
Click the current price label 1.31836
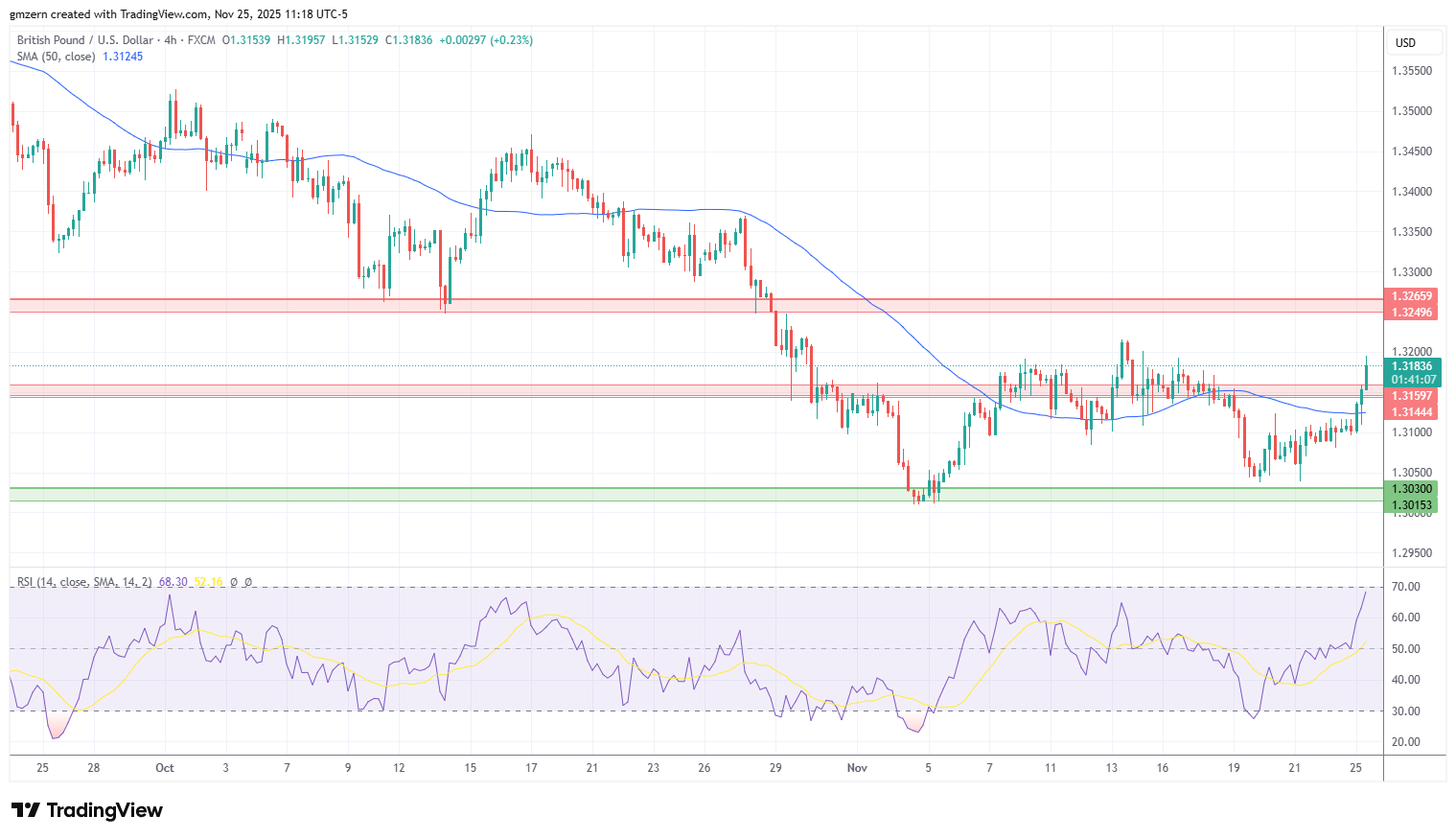(1412, 366)
